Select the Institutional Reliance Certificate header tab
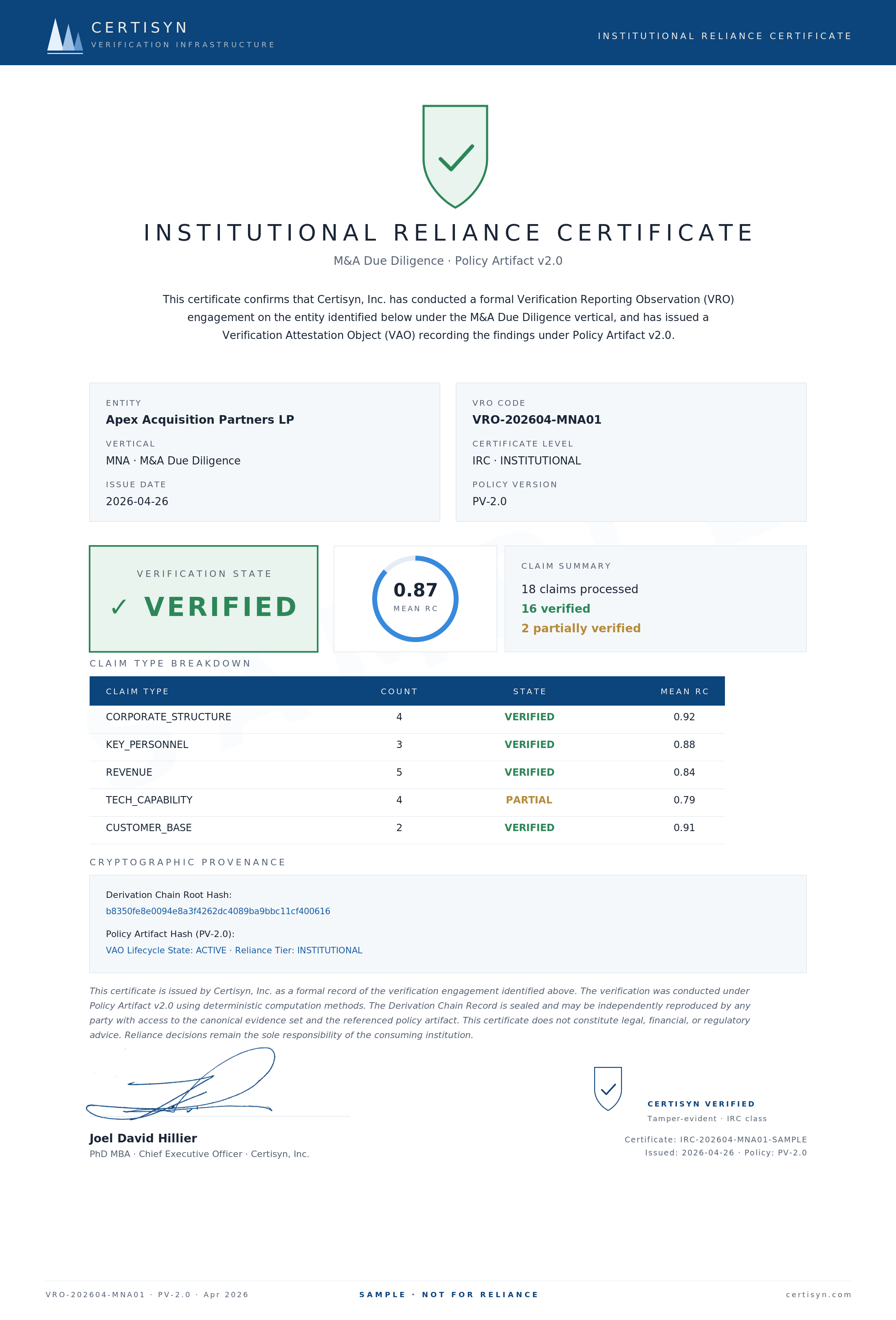This screenshot has width=896, height=1320. pos(723,36)
